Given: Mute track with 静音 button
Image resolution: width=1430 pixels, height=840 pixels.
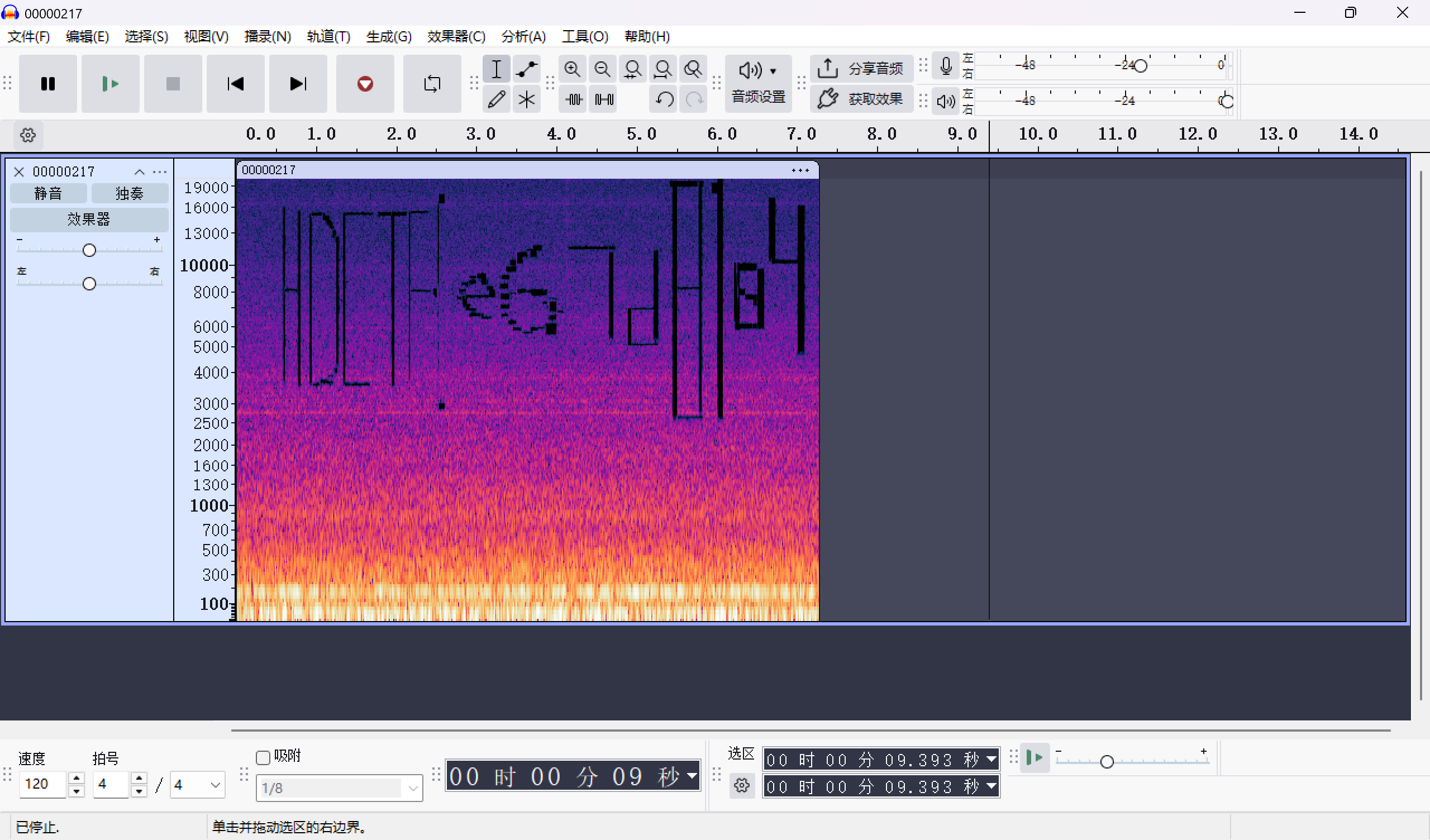Looking at the screenshot, I should point(48,194).
